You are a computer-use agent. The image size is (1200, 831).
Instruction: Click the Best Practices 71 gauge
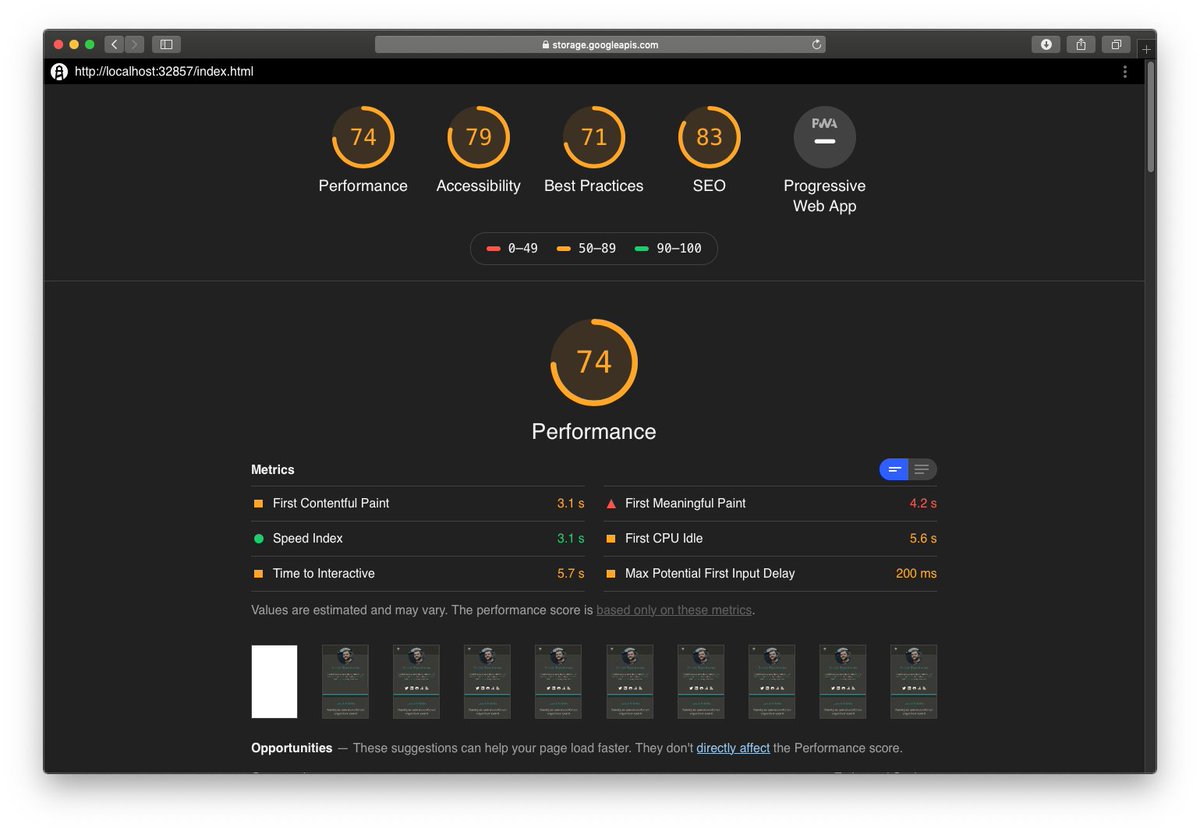coord(594,137)
